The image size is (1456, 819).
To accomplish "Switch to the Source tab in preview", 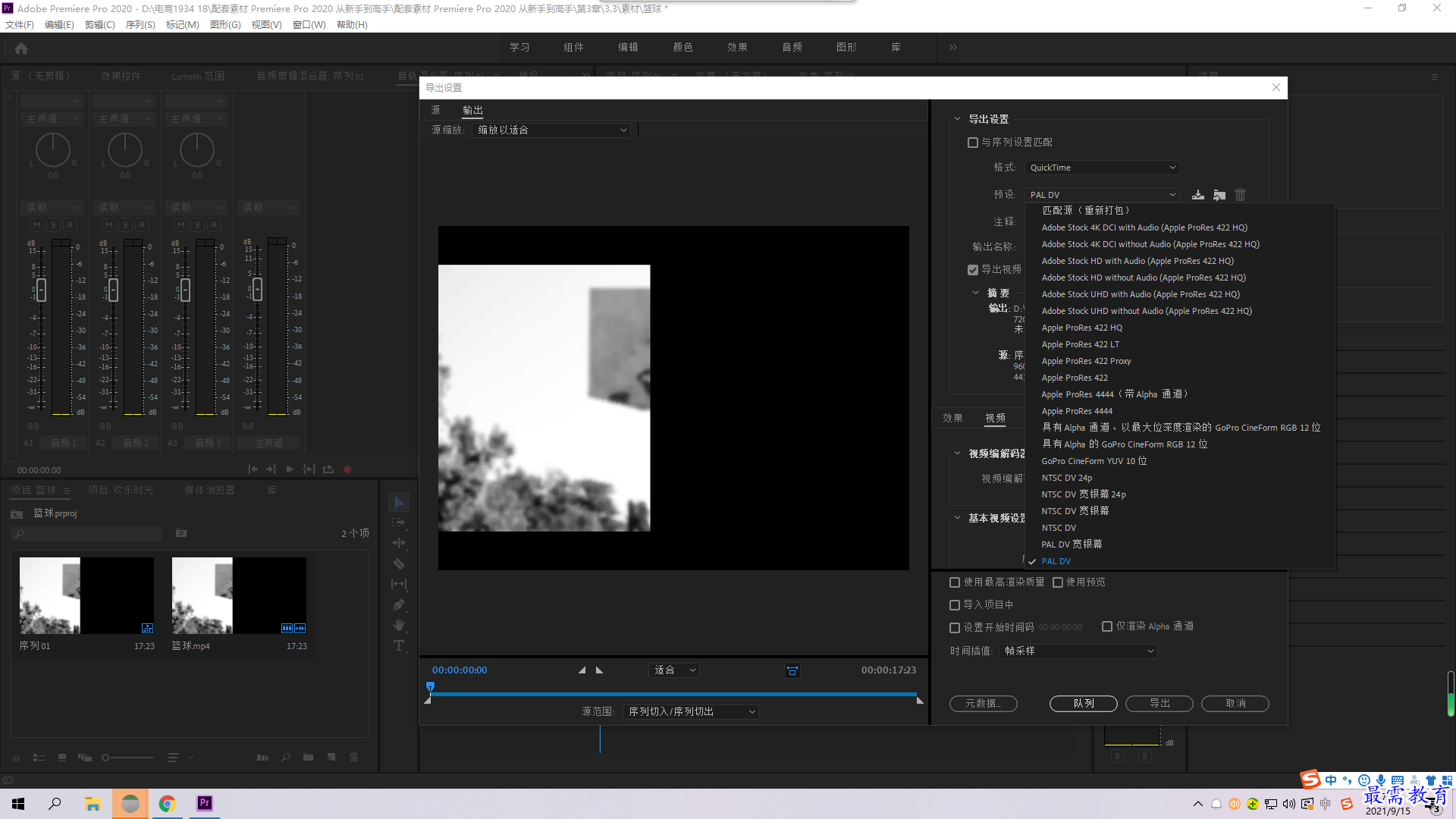I will [435, 110].
